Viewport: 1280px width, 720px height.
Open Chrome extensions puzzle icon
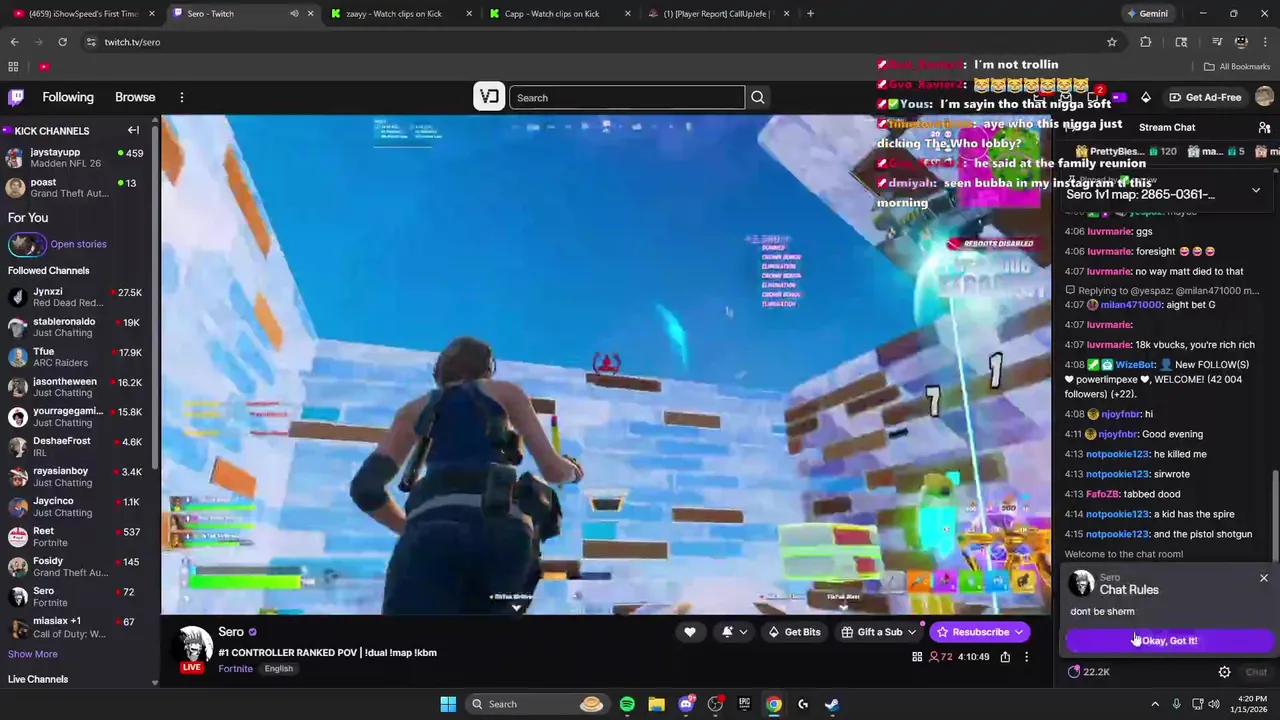[1146, 42]
